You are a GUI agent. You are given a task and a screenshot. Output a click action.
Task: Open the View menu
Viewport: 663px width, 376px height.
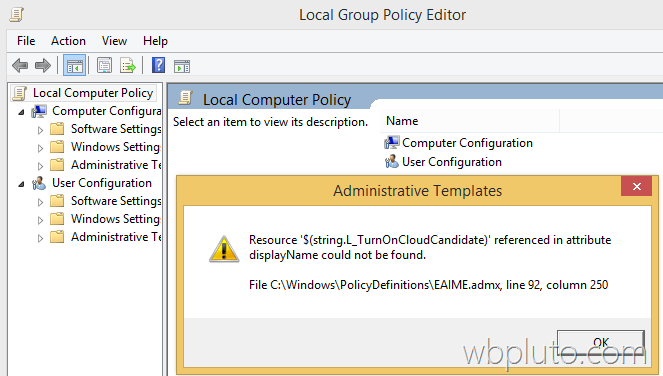(114, 41)
